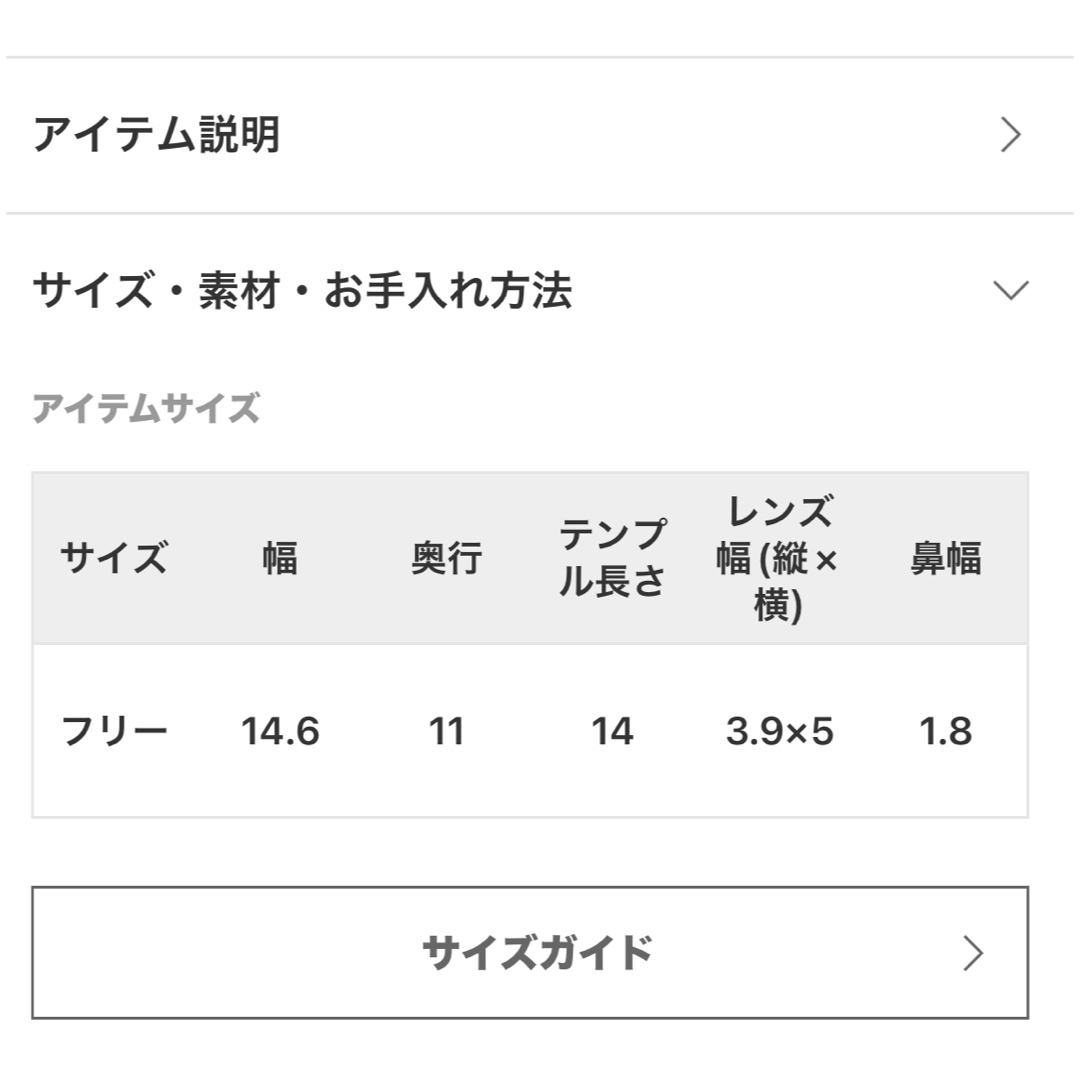This screenshot has width=1080, height=1080.
Task: Open the アイテム説明 row
Action: pos(540,135)
